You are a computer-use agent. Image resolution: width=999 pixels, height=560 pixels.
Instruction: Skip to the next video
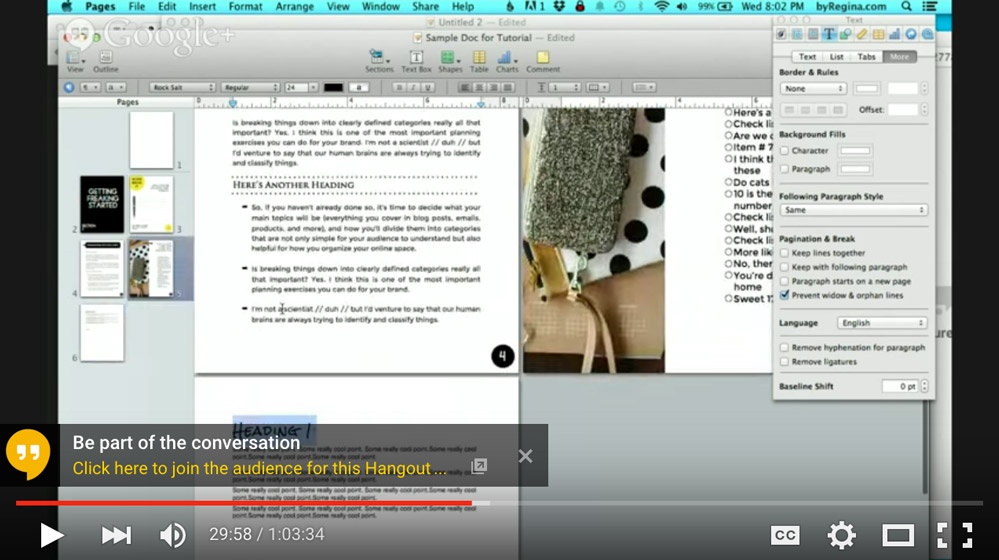[x=116, y=535]
